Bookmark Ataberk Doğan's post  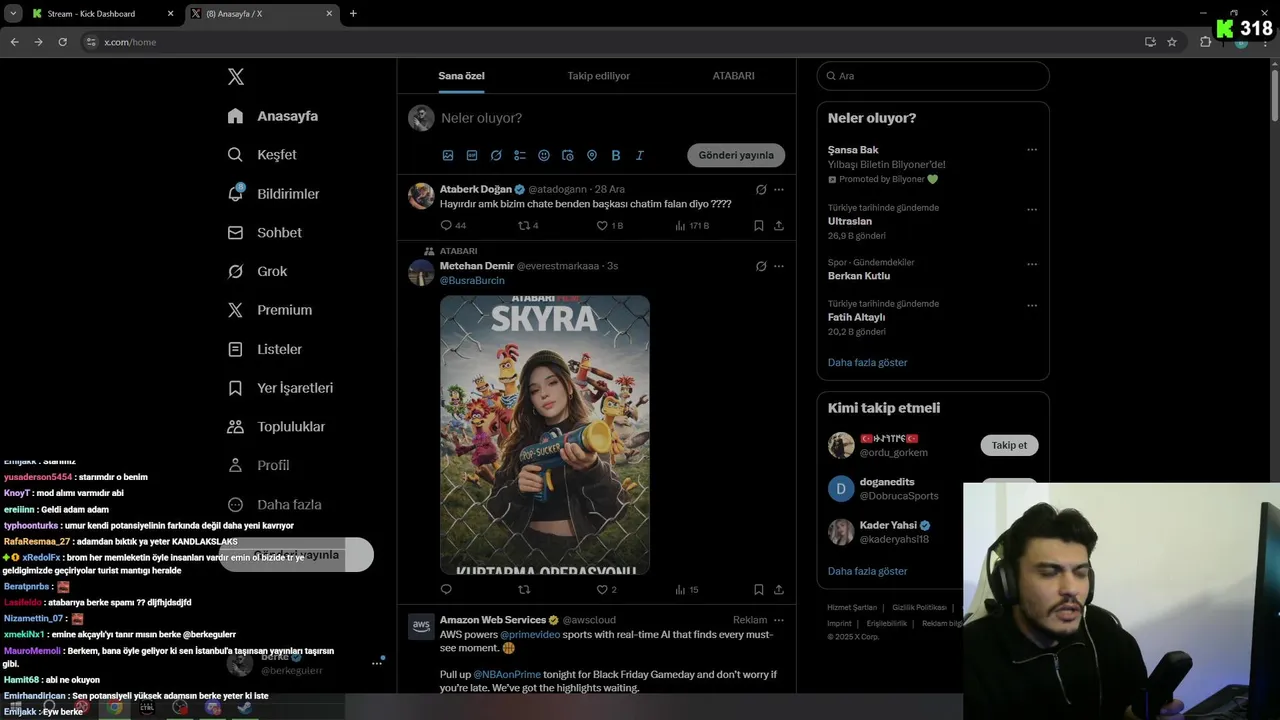click(759, 226)
